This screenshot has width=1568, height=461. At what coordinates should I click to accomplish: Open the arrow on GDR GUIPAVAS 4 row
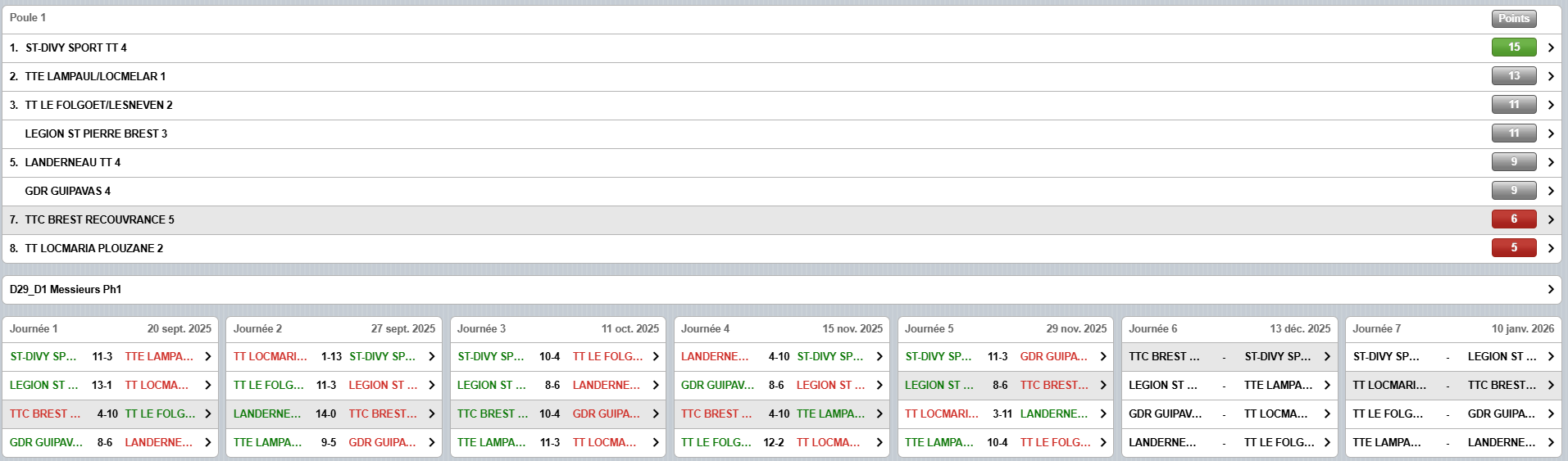point(1550,191)
